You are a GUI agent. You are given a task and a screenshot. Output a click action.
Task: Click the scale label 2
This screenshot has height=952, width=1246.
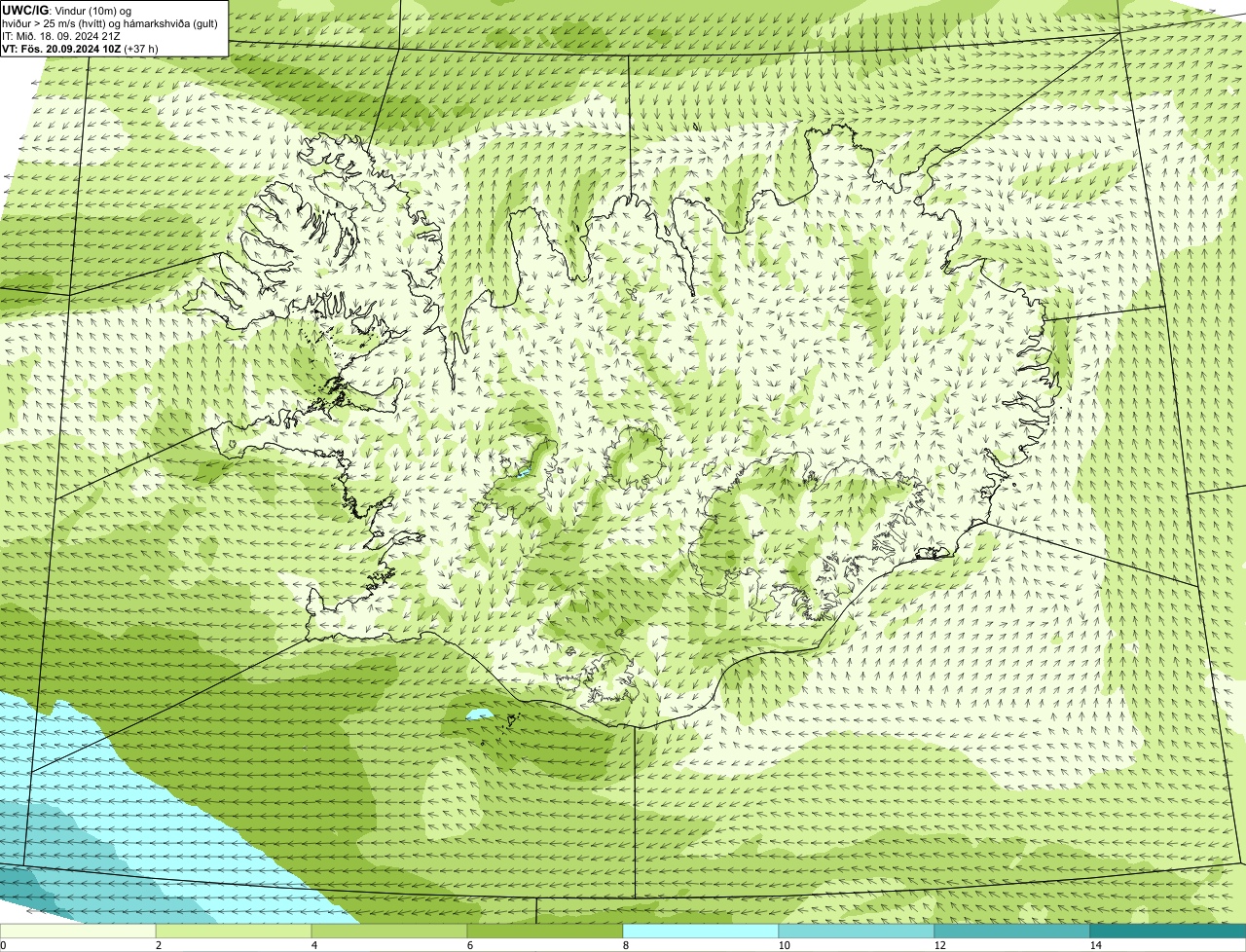tap(158, 945)
